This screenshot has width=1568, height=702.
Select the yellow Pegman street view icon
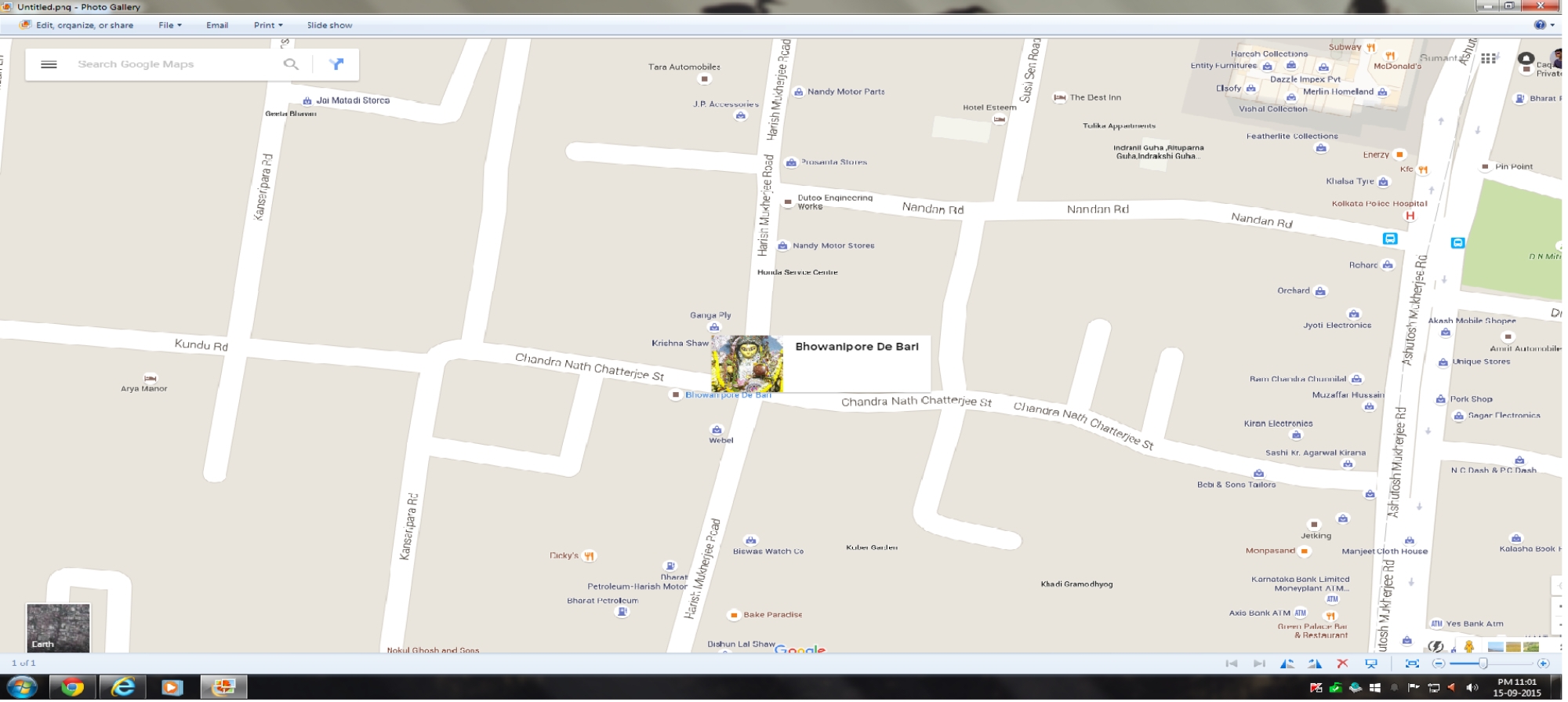[x=1469, y=647]
